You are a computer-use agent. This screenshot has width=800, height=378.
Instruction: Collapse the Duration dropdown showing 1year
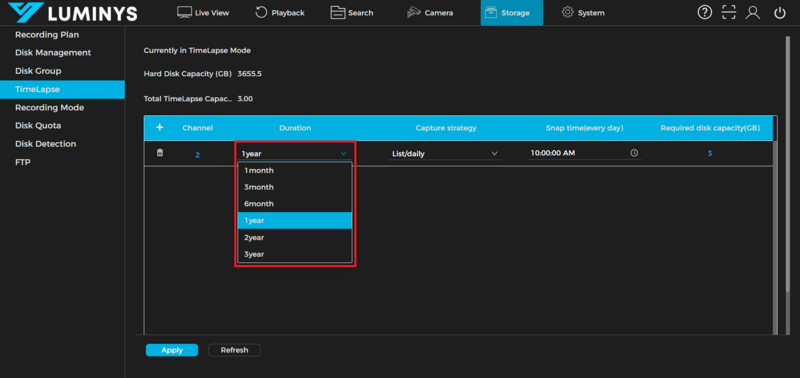click(x=294, y=154)
